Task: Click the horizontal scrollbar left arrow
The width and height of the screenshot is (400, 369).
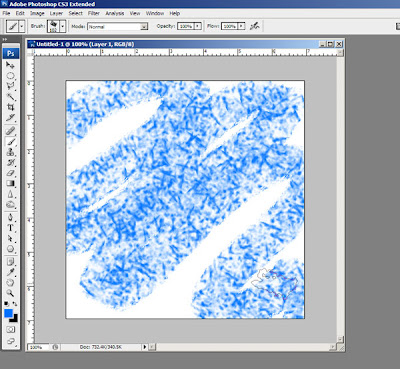Action: coord(152,347)
